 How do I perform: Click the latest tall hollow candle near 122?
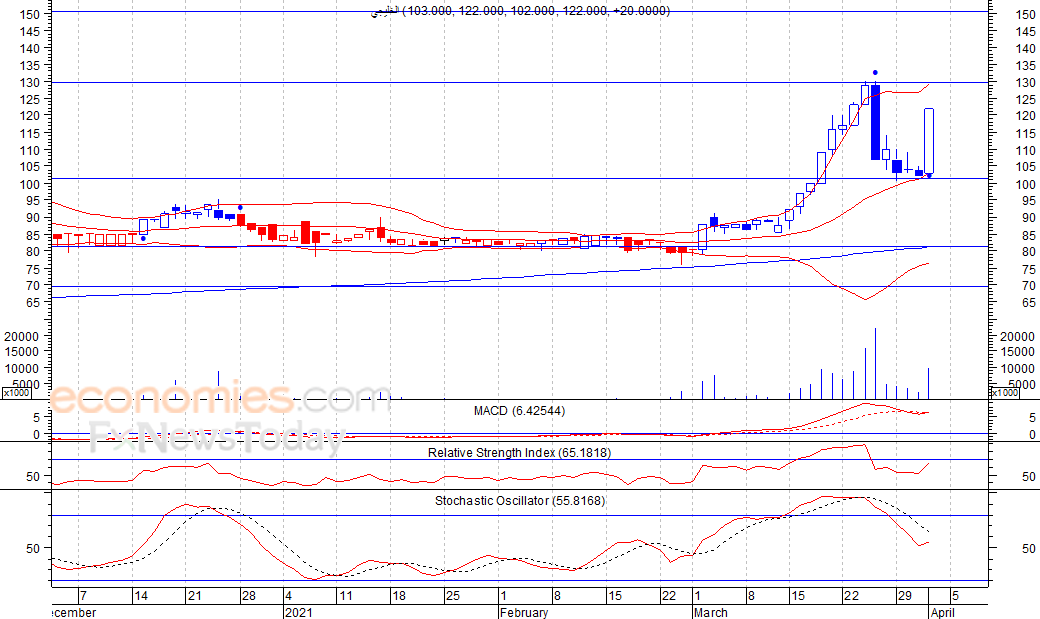coord(929,141)
